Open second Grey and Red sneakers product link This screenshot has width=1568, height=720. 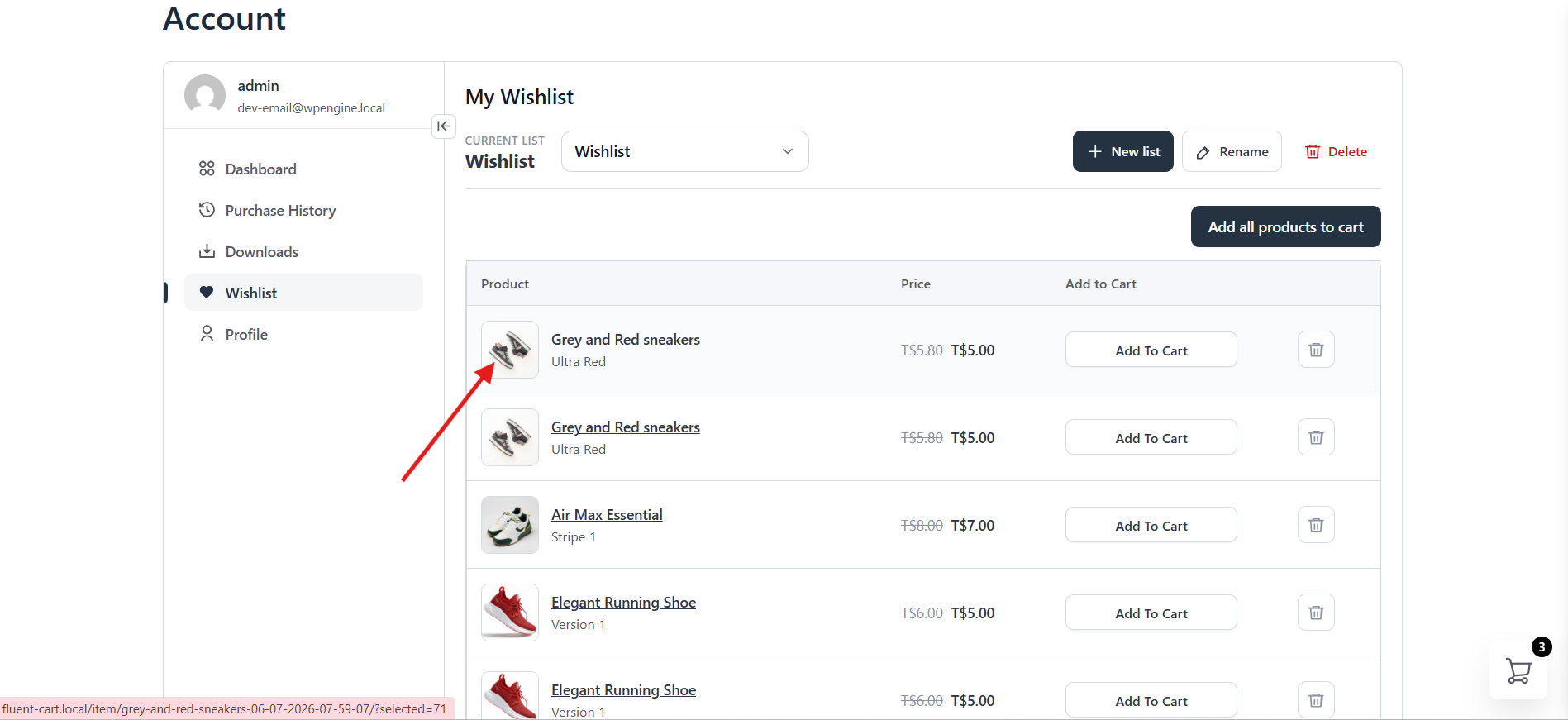coord(625,427)
